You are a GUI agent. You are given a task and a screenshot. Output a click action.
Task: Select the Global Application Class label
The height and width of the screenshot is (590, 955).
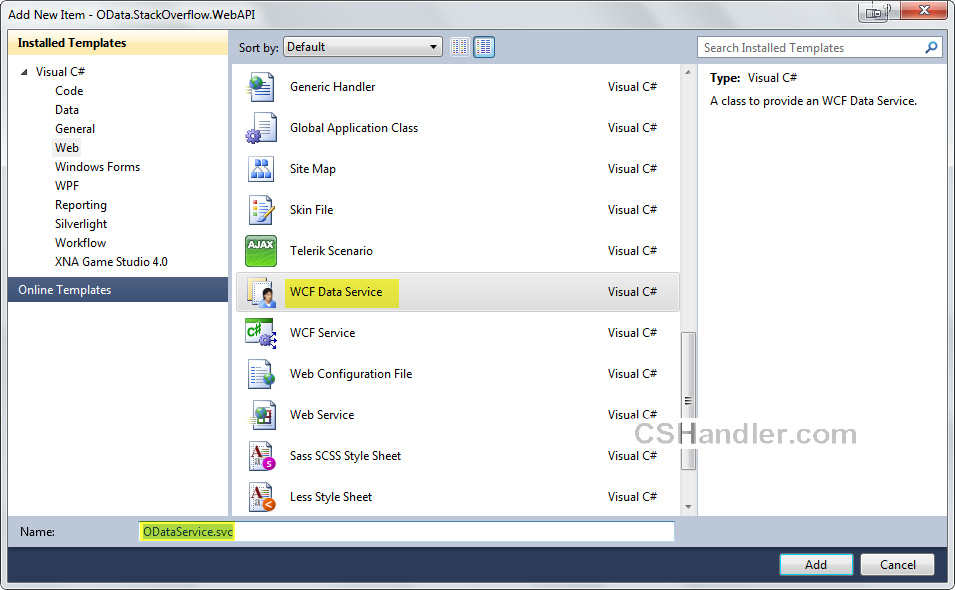coord(354,128)
